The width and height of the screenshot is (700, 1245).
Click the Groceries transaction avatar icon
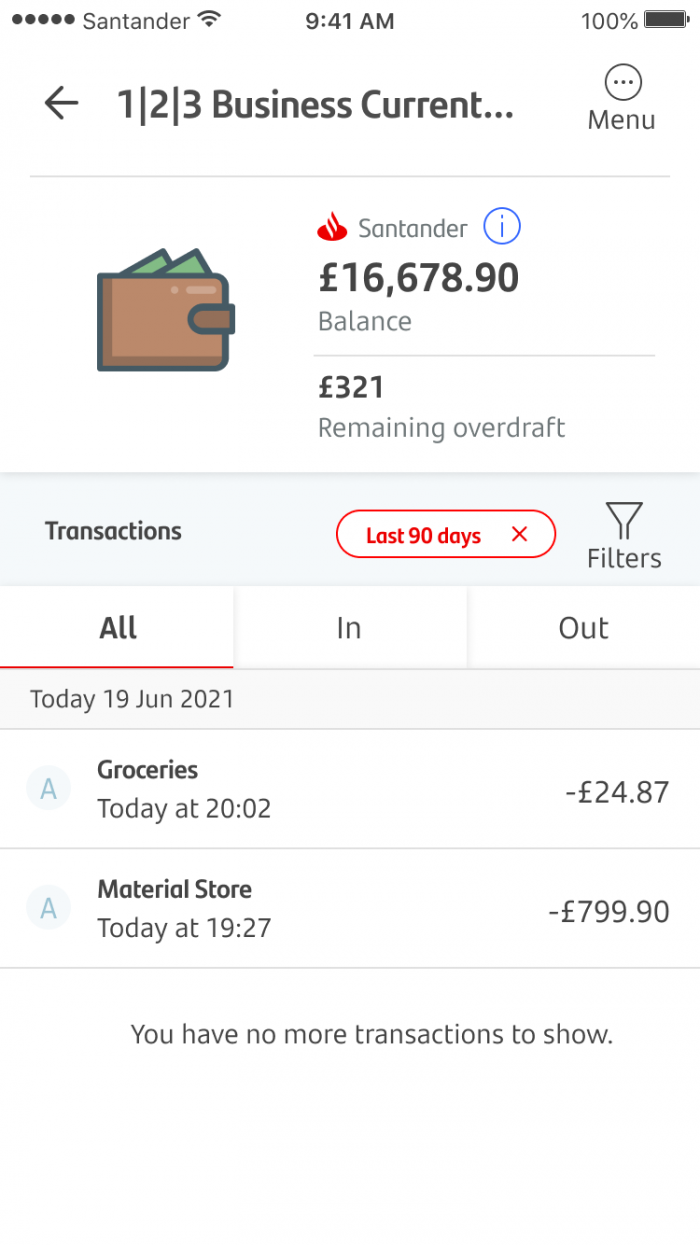coord(48,789)
